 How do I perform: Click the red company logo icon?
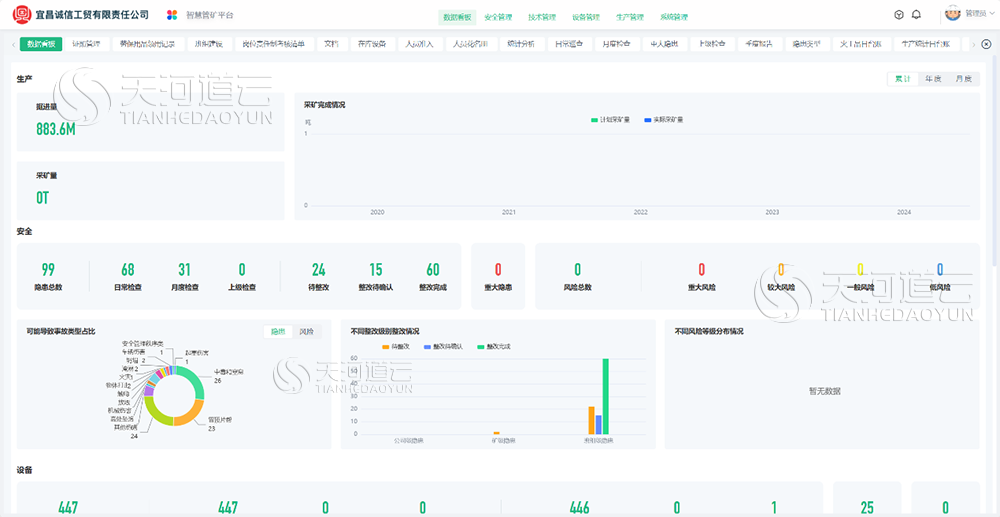pos(22,13)
